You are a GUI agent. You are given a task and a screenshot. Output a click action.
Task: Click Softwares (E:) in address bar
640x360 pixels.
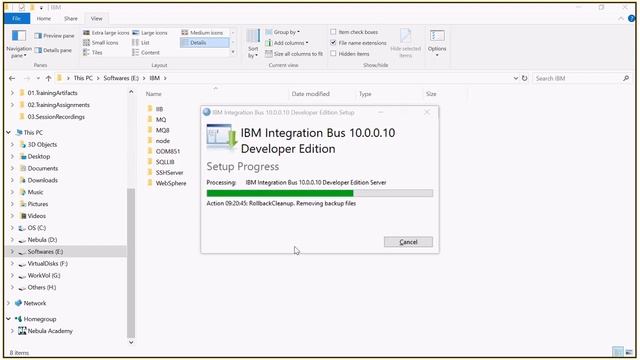tap(121, 78)
